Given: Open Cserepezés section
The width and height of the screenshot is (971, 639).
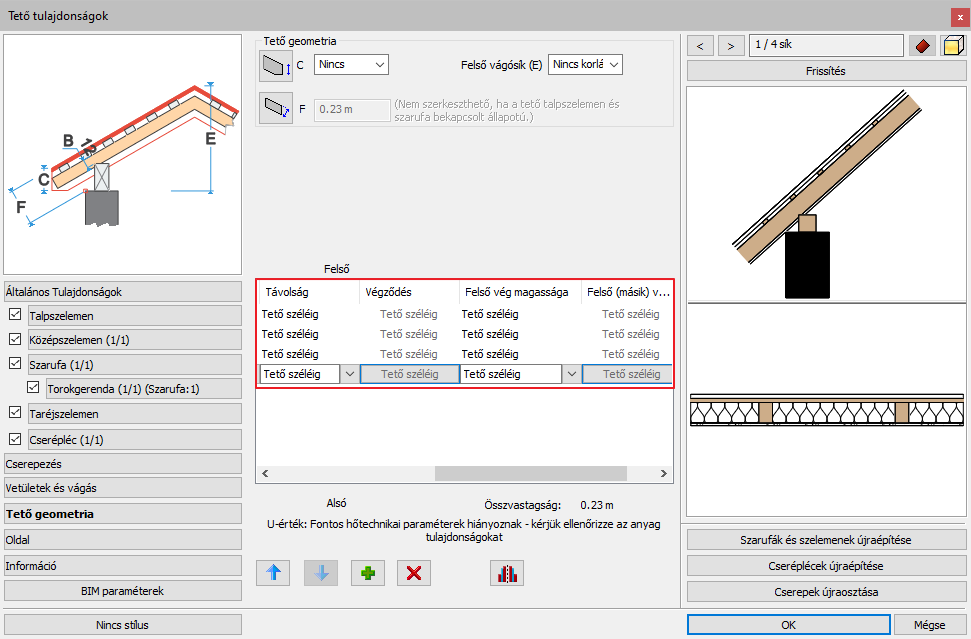Looking at the screenshot, I should pyautogui.click(x=123, y=464).
